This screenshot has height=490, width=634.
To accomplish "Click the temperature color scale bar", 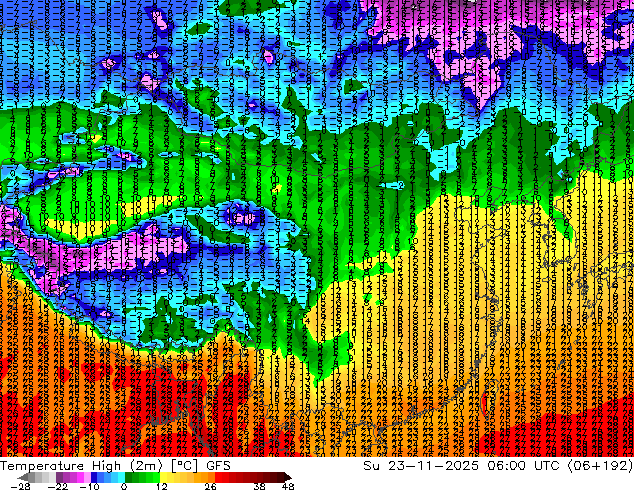I will (155, 477).
